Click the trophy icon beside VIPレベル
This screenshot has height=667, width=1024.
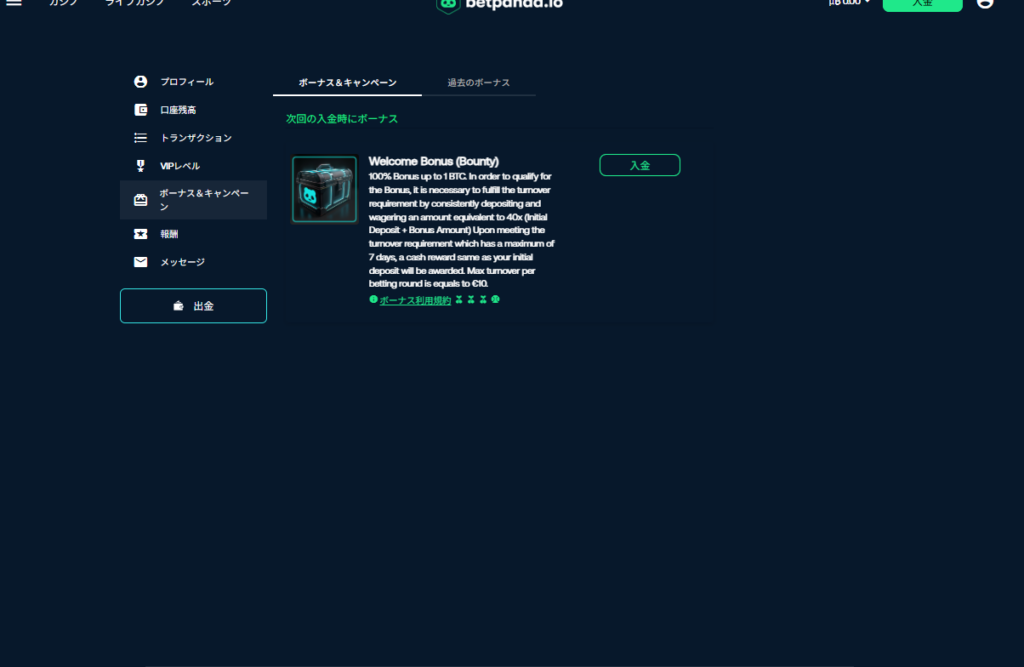(x=140, y=166)
